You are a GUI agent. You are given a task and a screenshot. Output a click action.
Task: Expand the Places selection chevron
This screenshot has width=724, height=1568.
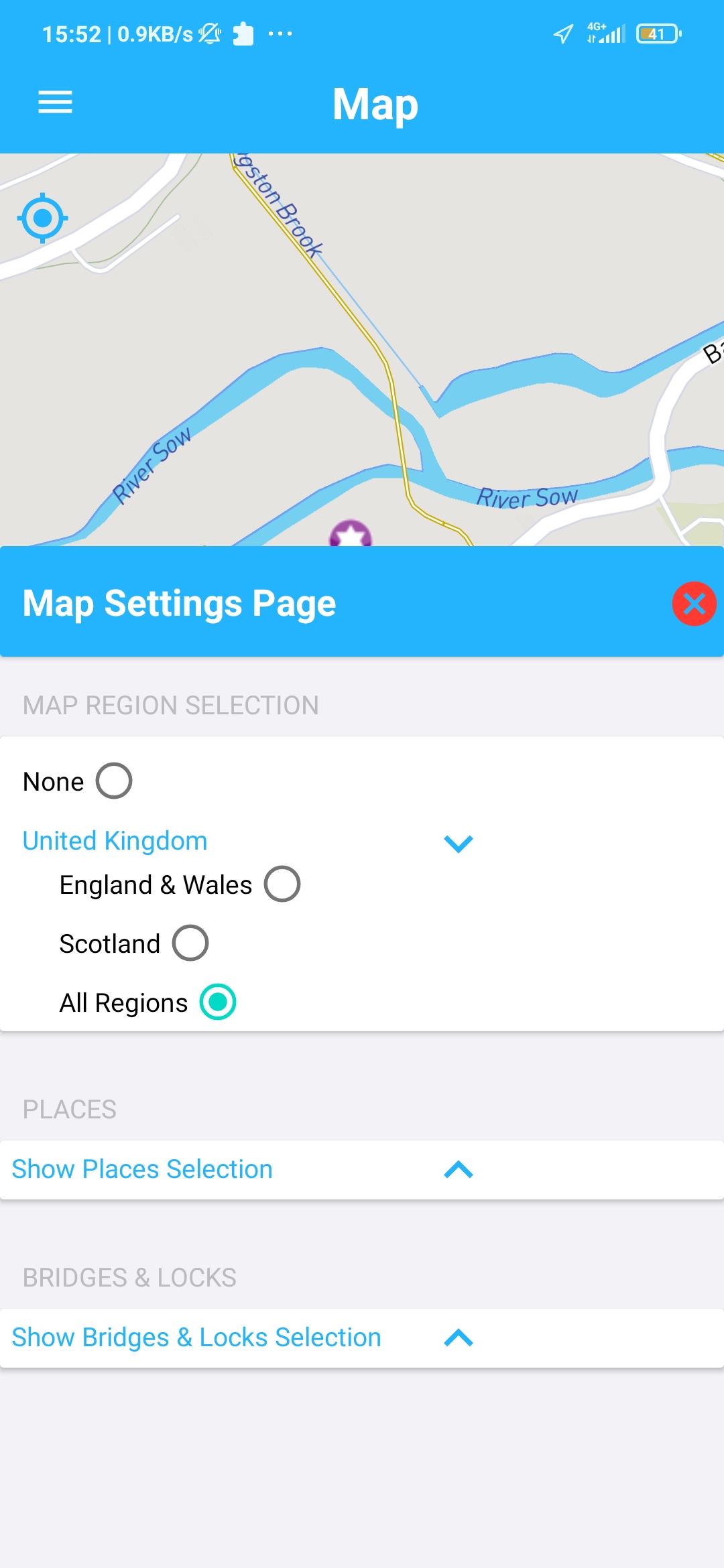459,1170
